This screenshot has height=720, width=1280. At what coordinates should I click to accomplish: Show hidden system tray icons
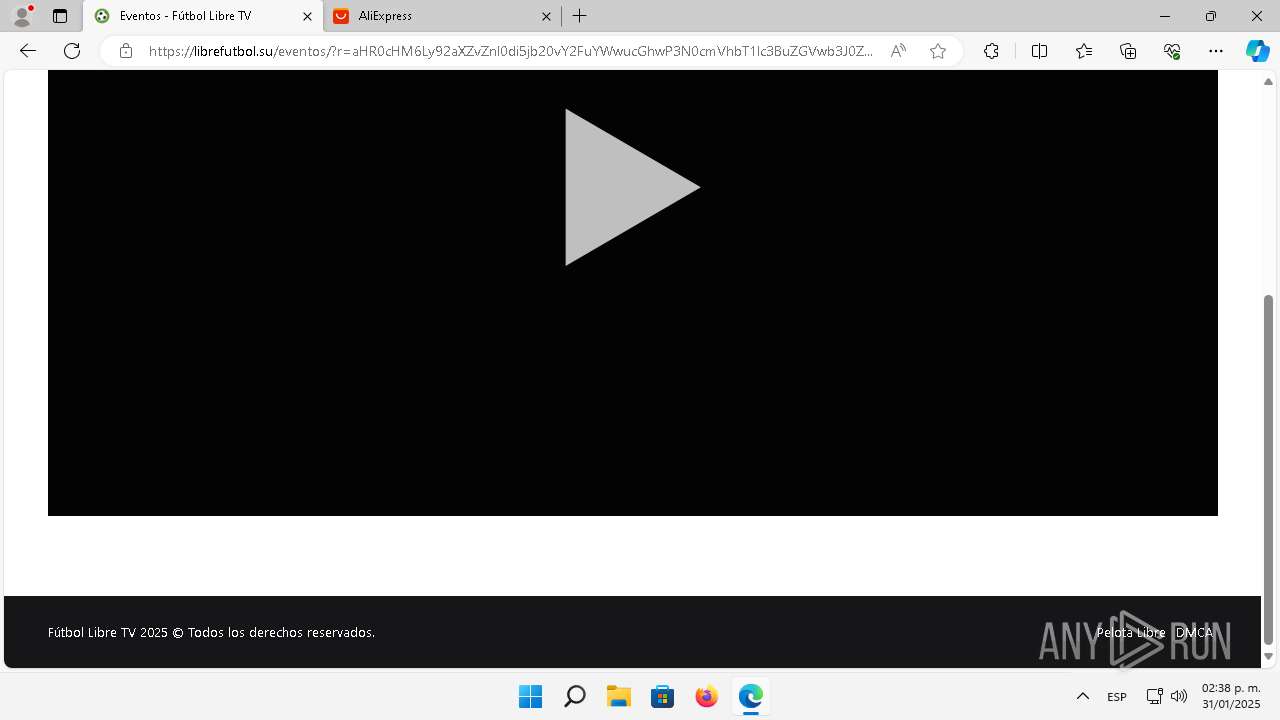1082,696
